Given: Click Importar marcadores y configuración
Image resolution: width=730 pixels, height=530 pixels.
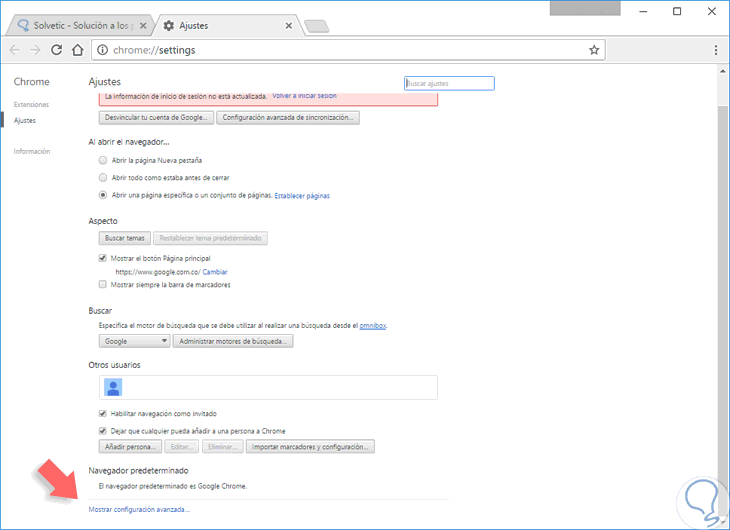Looking at the screenshot, I should point(310,447).
